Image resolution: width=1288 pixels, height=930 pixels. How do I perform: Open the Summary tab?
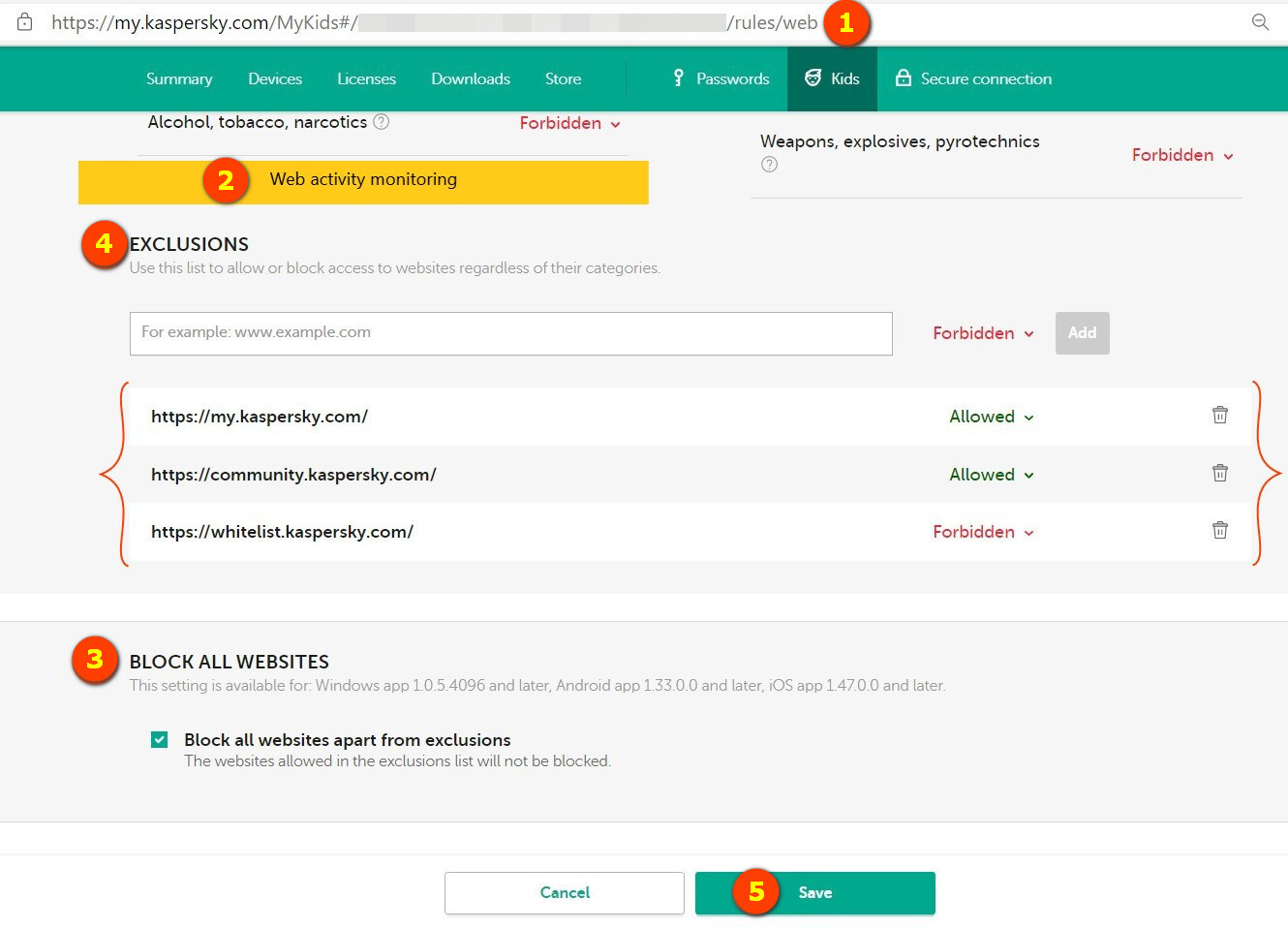tap(179, 79)
